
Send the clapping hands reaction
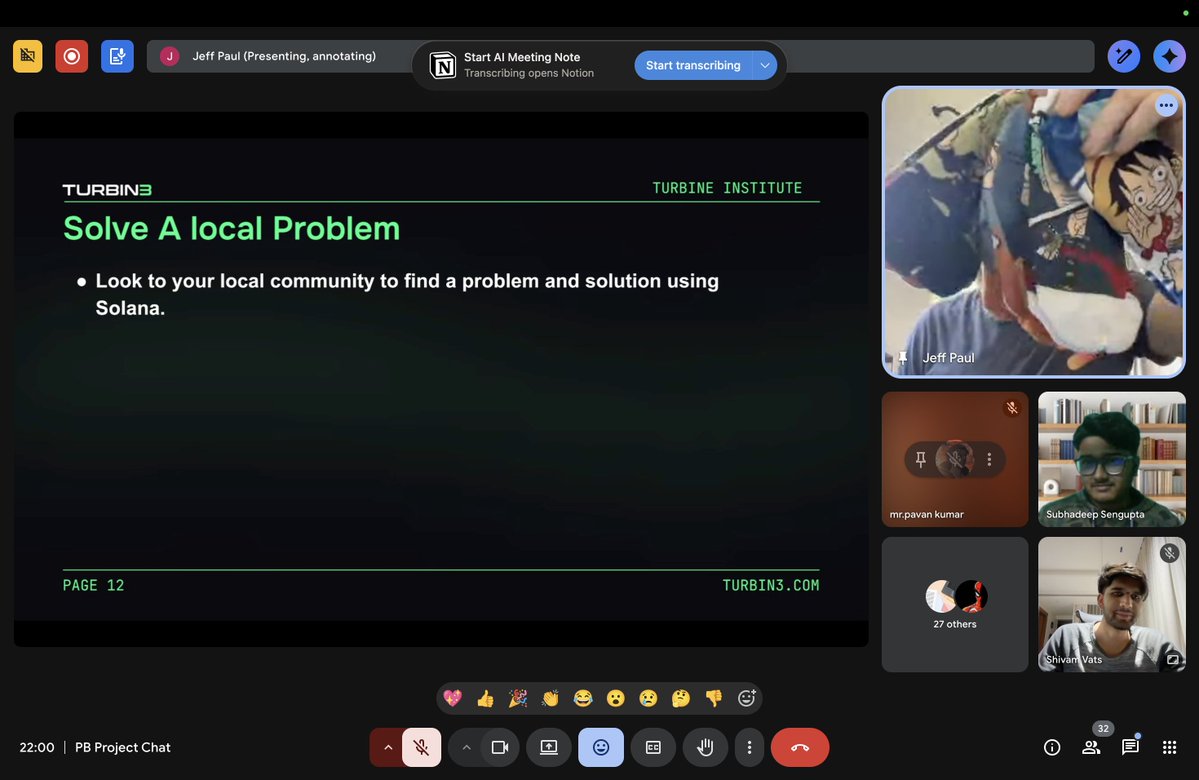click(x=551, y=698)
